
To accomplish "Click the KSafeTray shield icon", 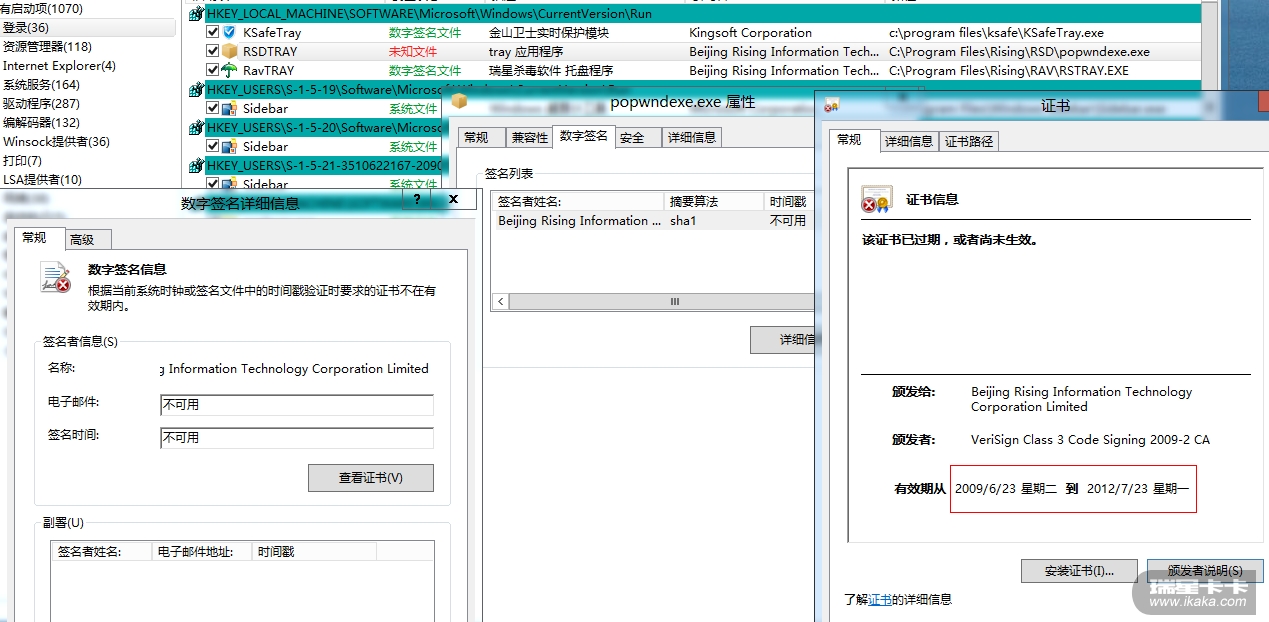I will point(229,32).
